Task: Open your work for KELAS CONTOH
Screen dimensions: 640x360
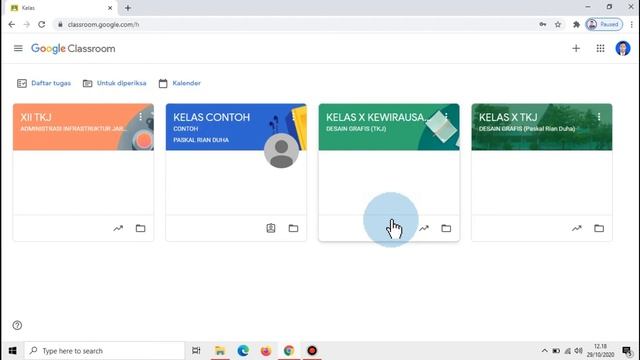Action: coord(271,228)
